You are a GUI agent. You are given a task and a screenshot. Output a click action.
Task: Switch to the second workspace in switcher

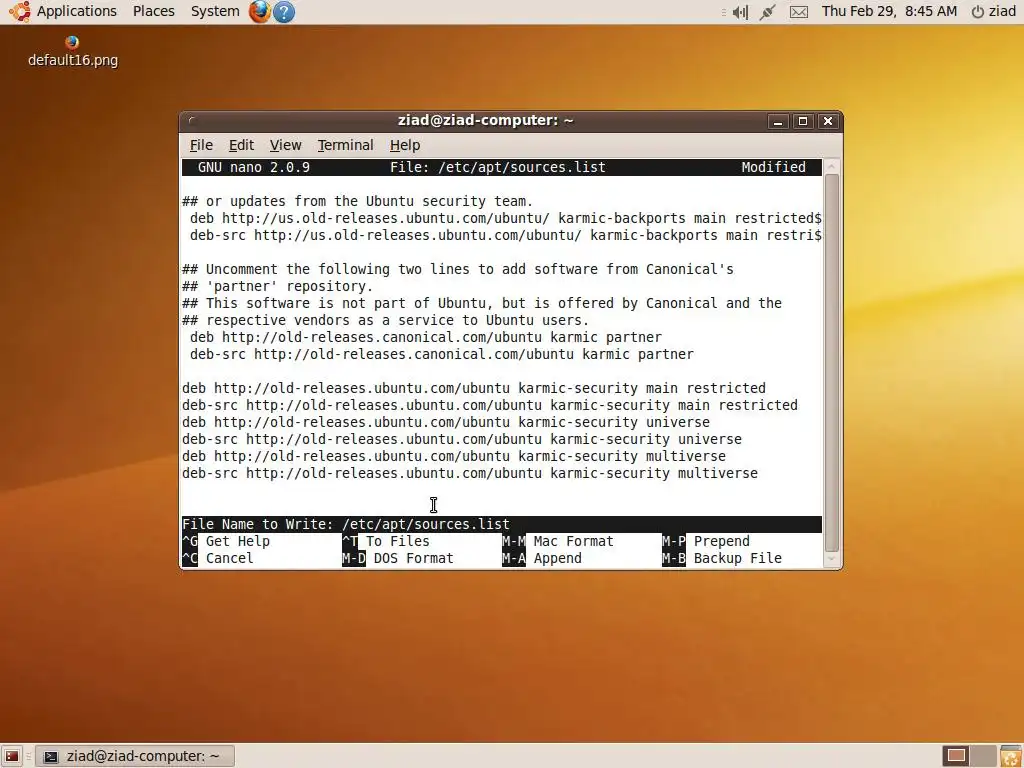click(x=984, y=756)
